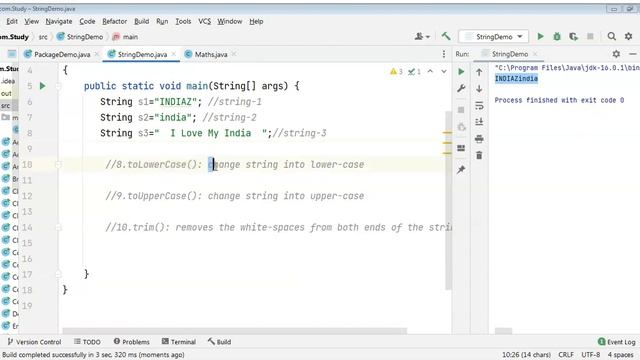Open Search Everywhere magnifier icon

[x=611, y=37]
